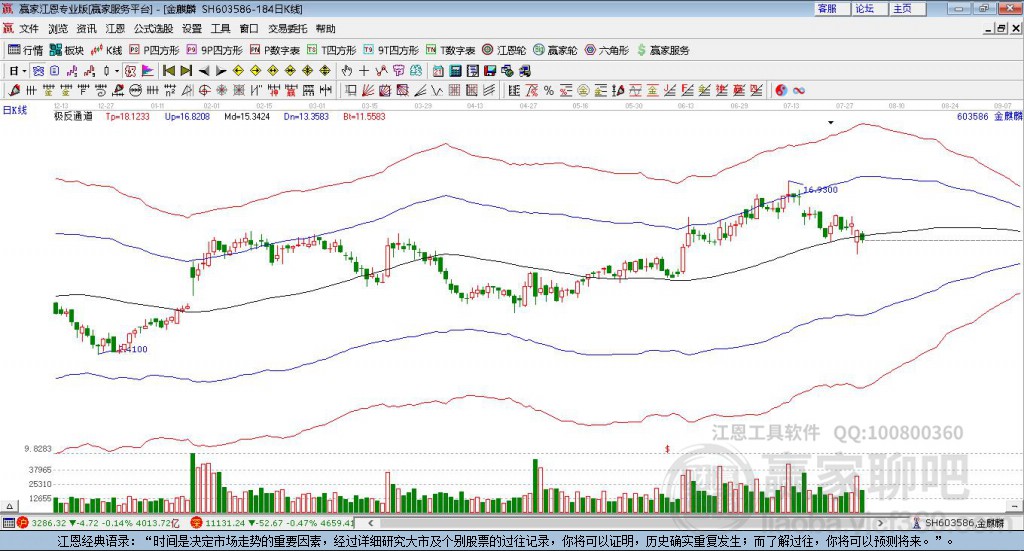Select the hand pan tool
The width and height of the screenshot is (1024, 551).
pyautogui.click(x=347, y=71)
